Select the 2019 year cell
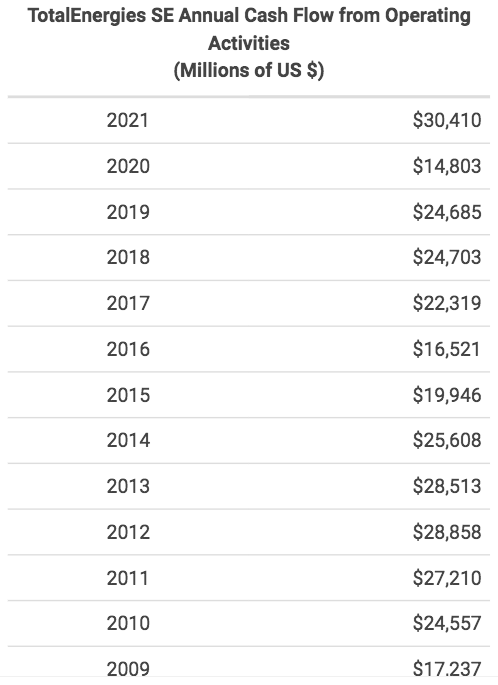 [128, 212]
